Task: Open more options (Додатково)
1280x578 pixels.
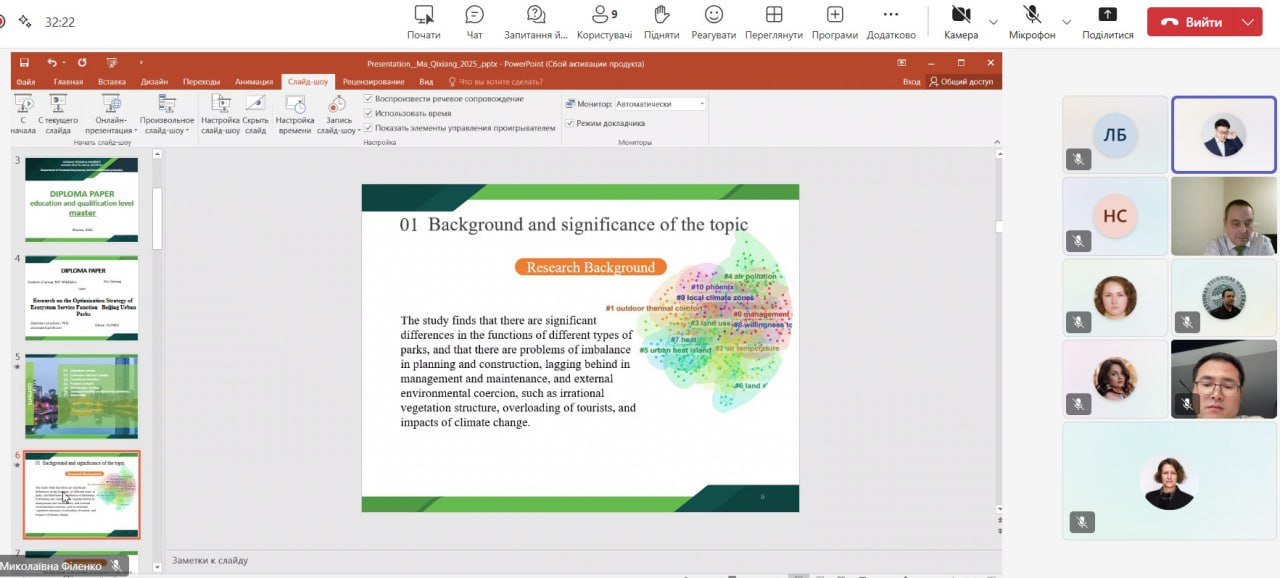Action: [x=891, y=21]
